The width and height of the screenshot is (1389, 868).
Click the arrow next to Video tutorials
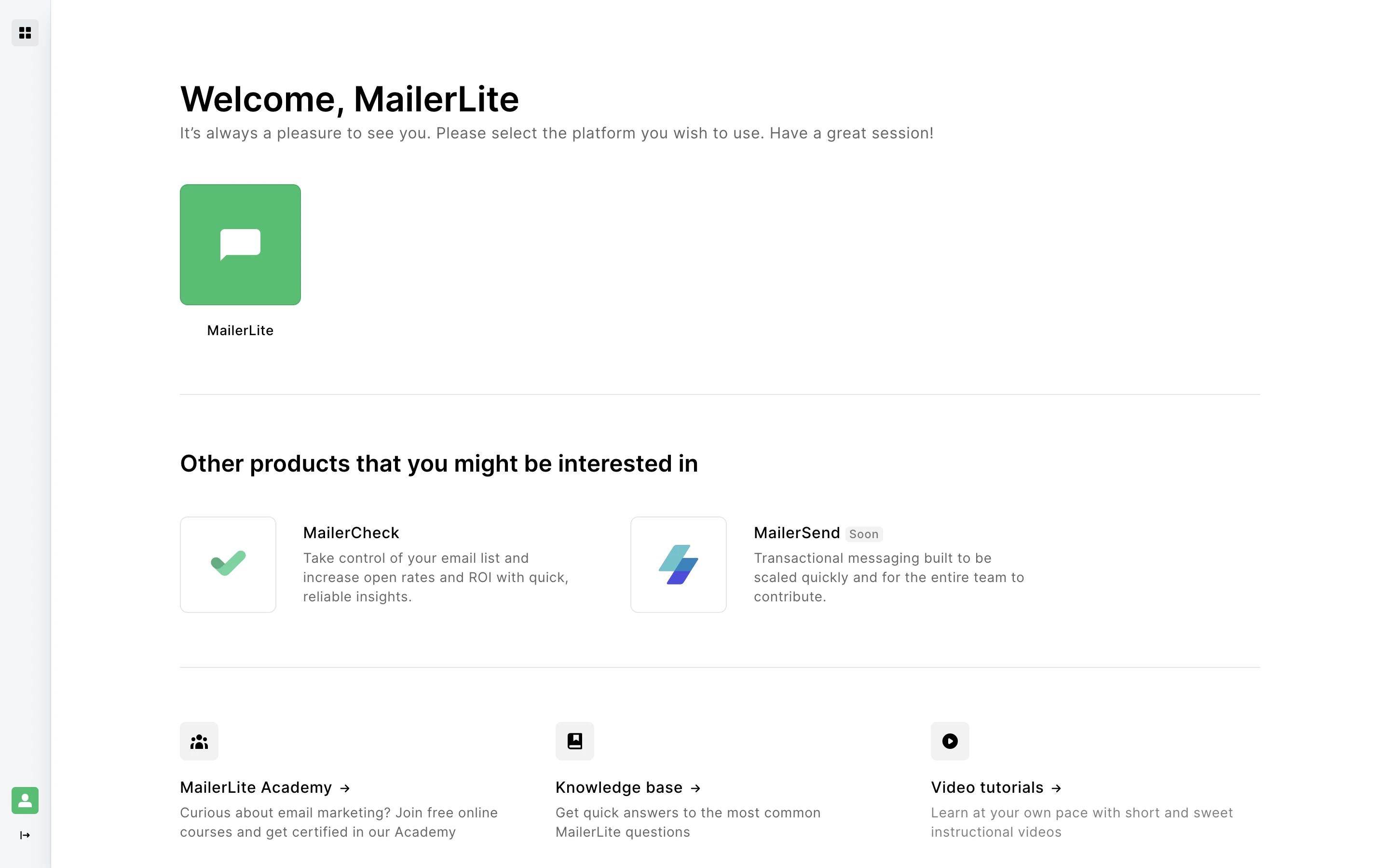1056,789
